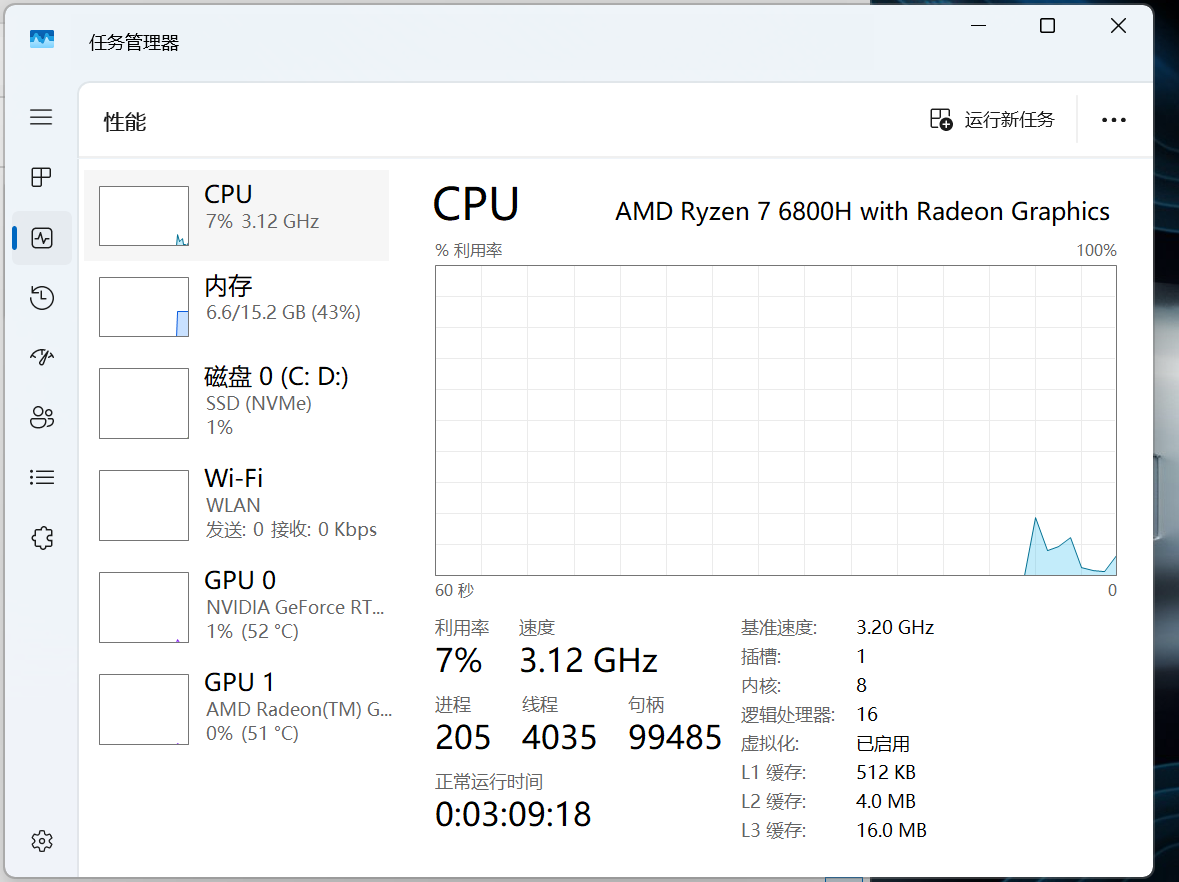Click the GPU 0 mini graph thumbnail
Viewport: 1179px width, 882px height.
coord(144,608)
